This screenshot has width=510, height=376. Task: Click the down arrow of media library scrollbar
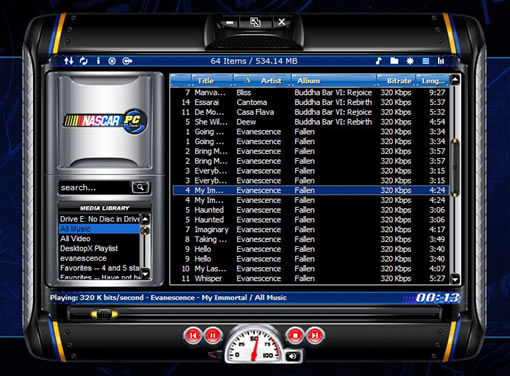(x=145, y=273)
